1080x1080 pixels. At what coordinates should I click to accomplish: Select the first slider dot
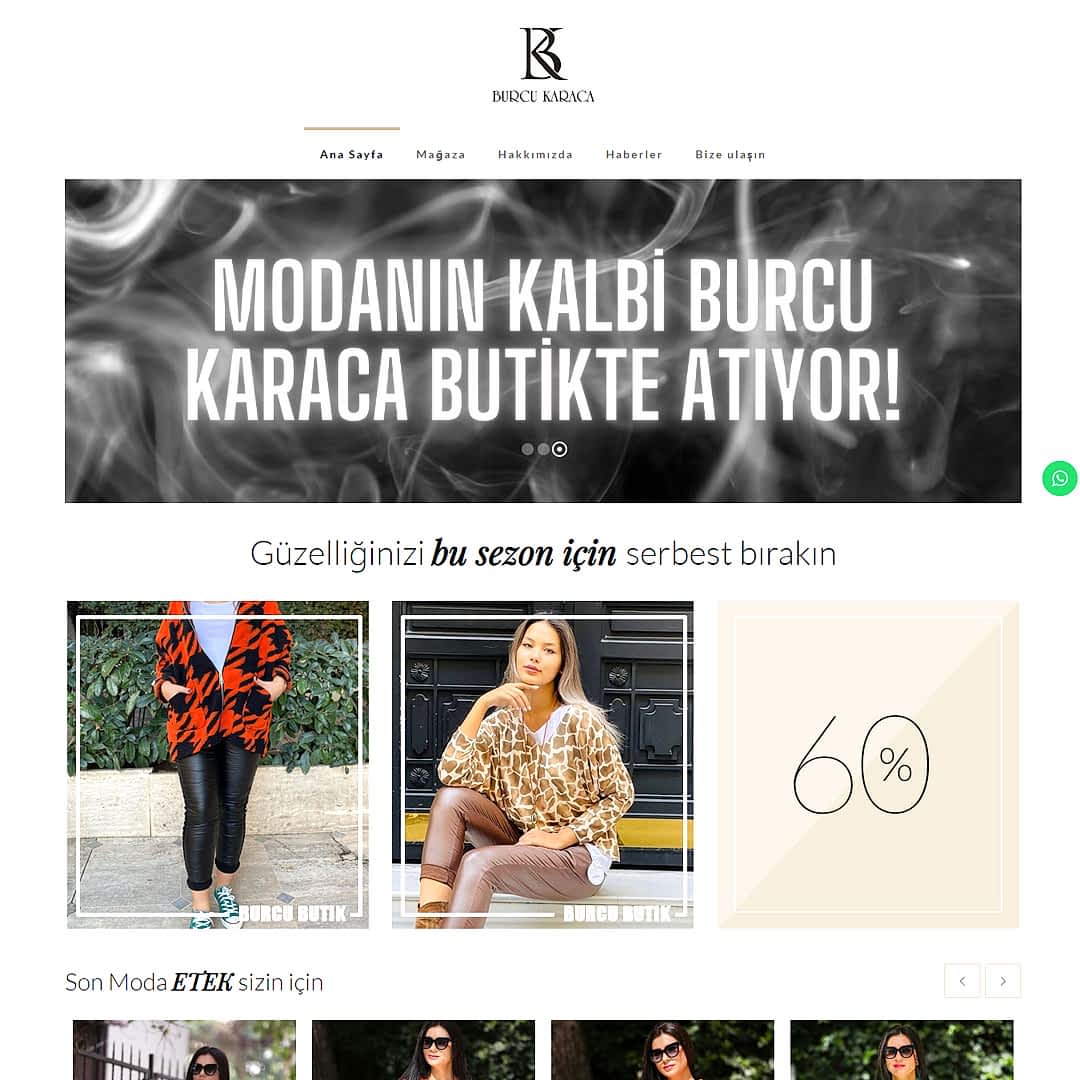[x=528, y=449]
